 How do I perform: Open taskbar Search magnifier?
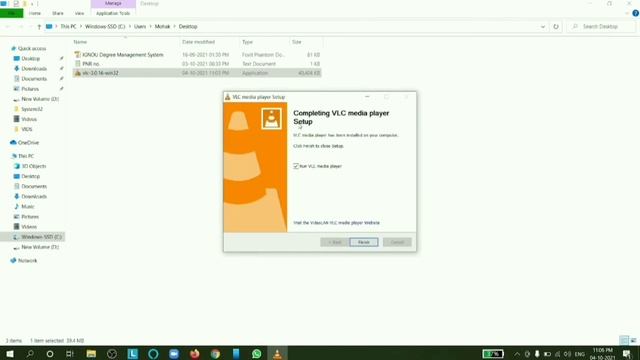tap(30, 353)
